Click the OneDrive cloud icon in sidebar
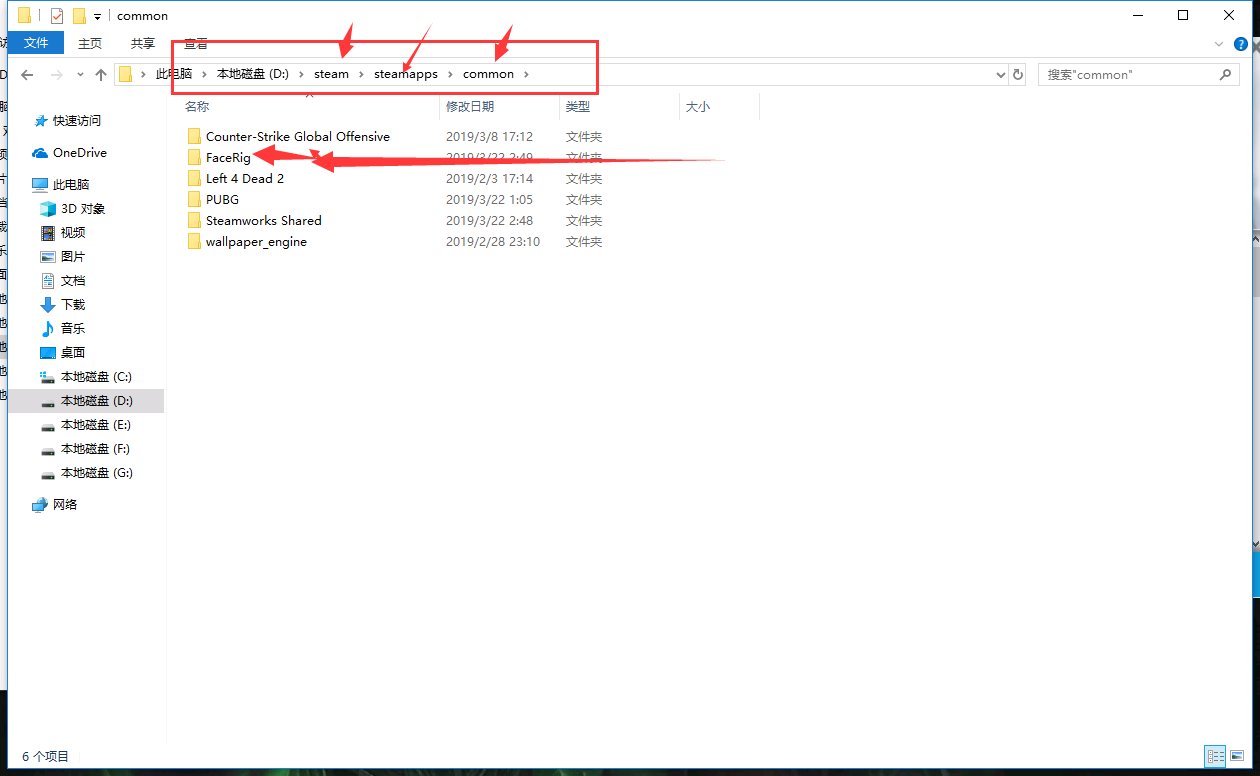The width and height of the screenshot is (1260, 776). click(40, 152)
